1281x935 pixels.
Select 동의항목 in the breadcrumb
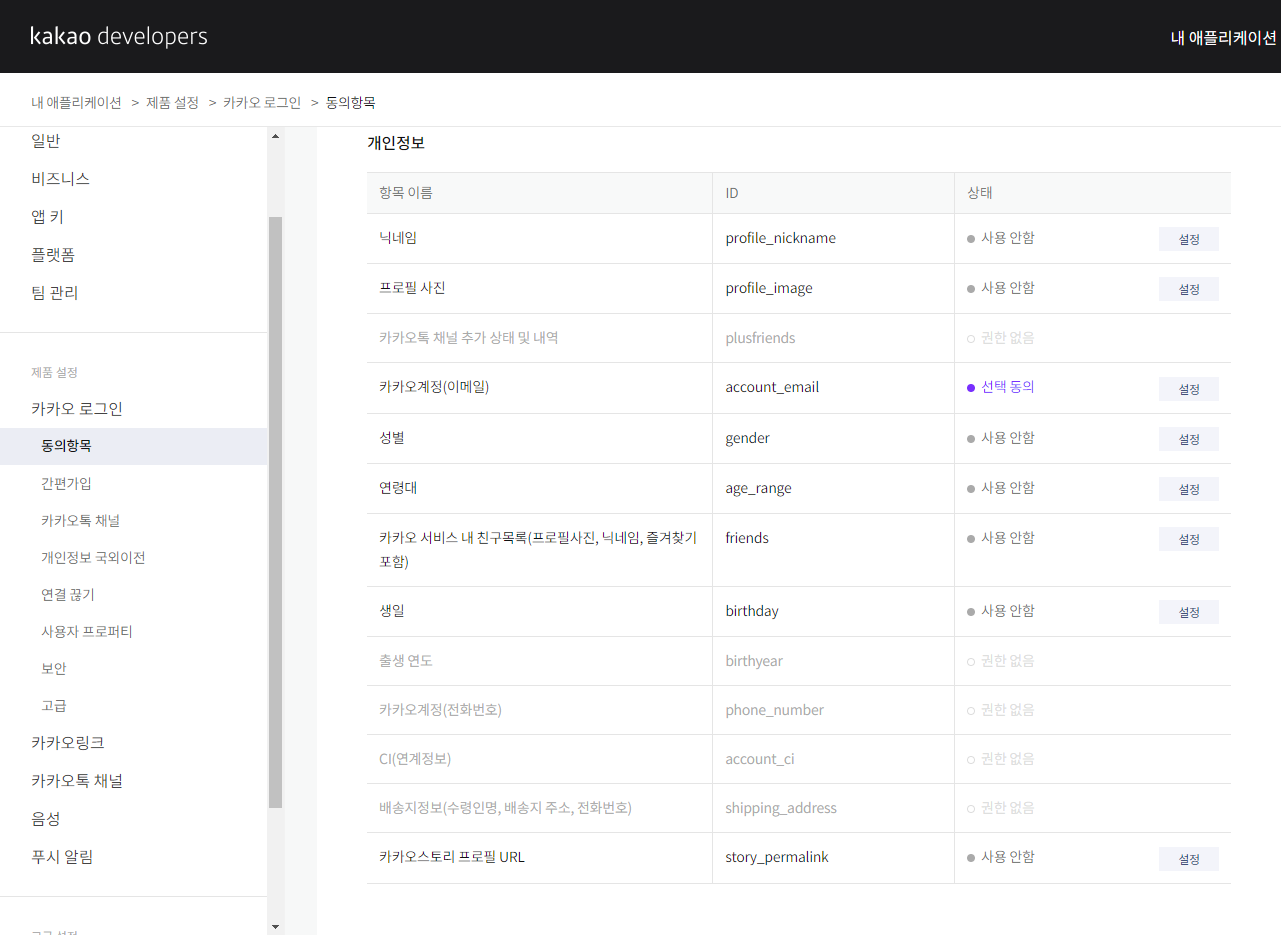[351, 102]
